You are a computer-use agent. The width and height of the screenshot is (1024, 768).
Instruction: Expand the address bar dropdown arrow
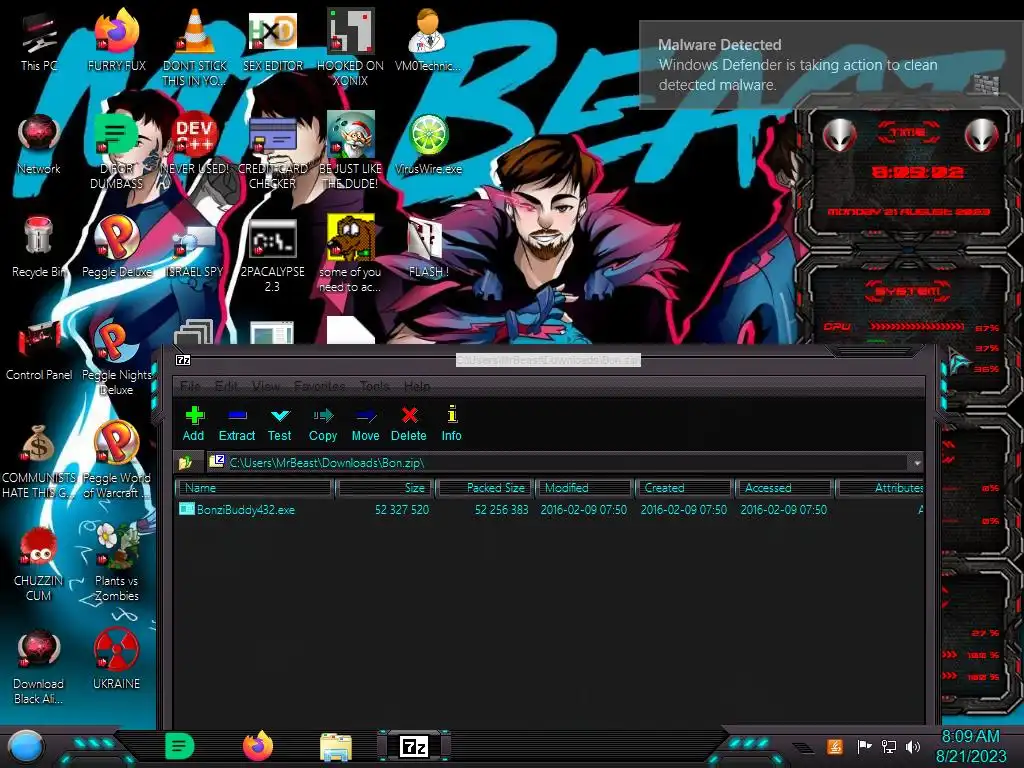917,462
